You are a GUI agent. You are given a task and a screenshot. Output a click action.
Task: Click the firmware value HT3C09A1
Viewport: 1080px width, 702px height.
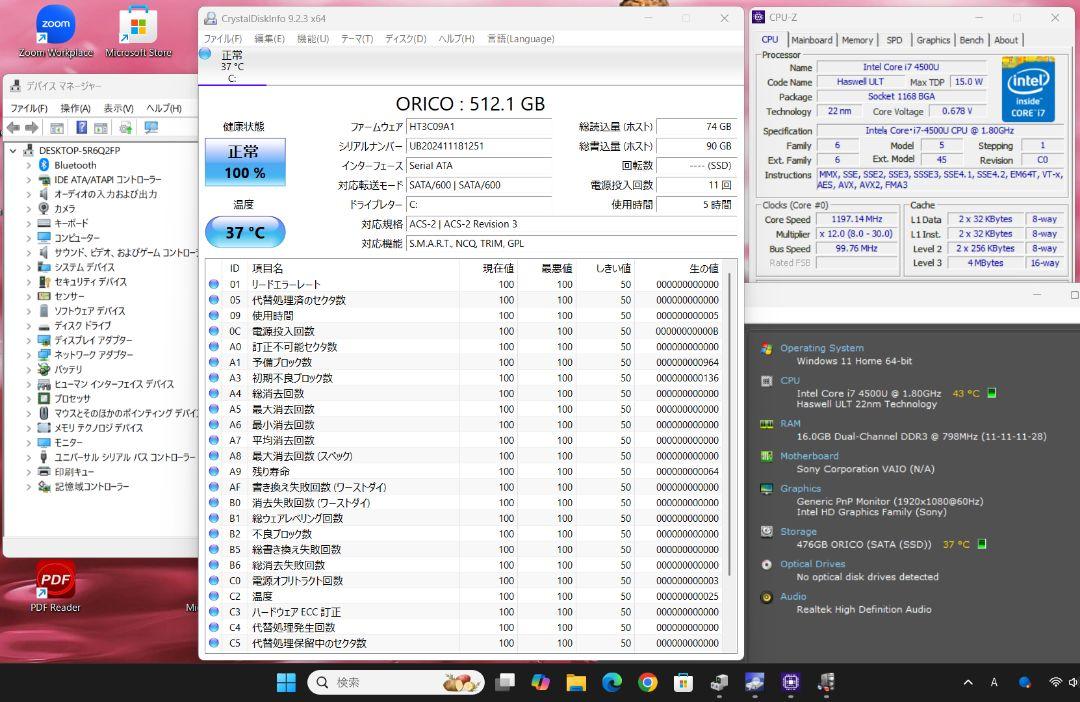pyautogui.click(x=479, y=127)
